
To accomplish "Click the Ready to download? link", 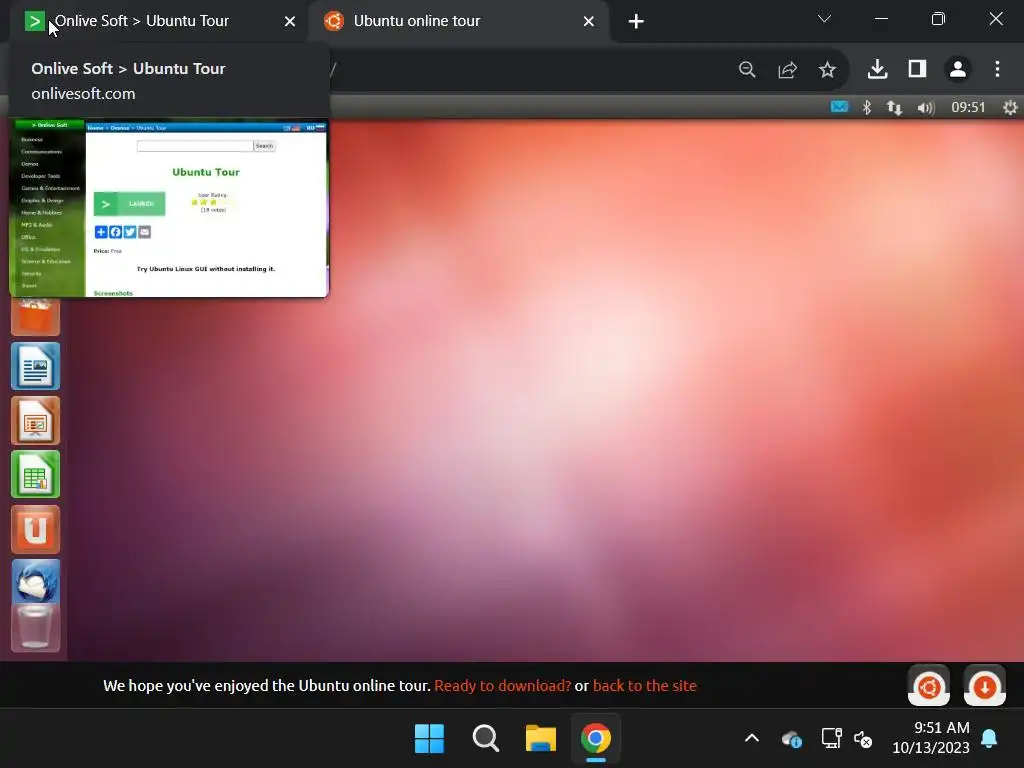I will click(x=502, y=686).
